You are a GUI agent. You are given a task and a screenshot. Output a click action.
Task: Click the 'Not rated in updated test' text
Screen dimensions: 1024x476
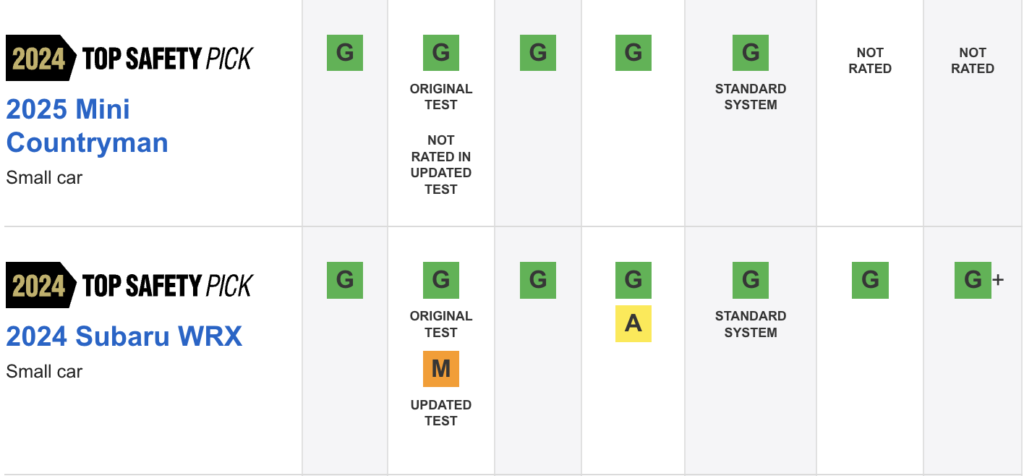pos(441,165)
